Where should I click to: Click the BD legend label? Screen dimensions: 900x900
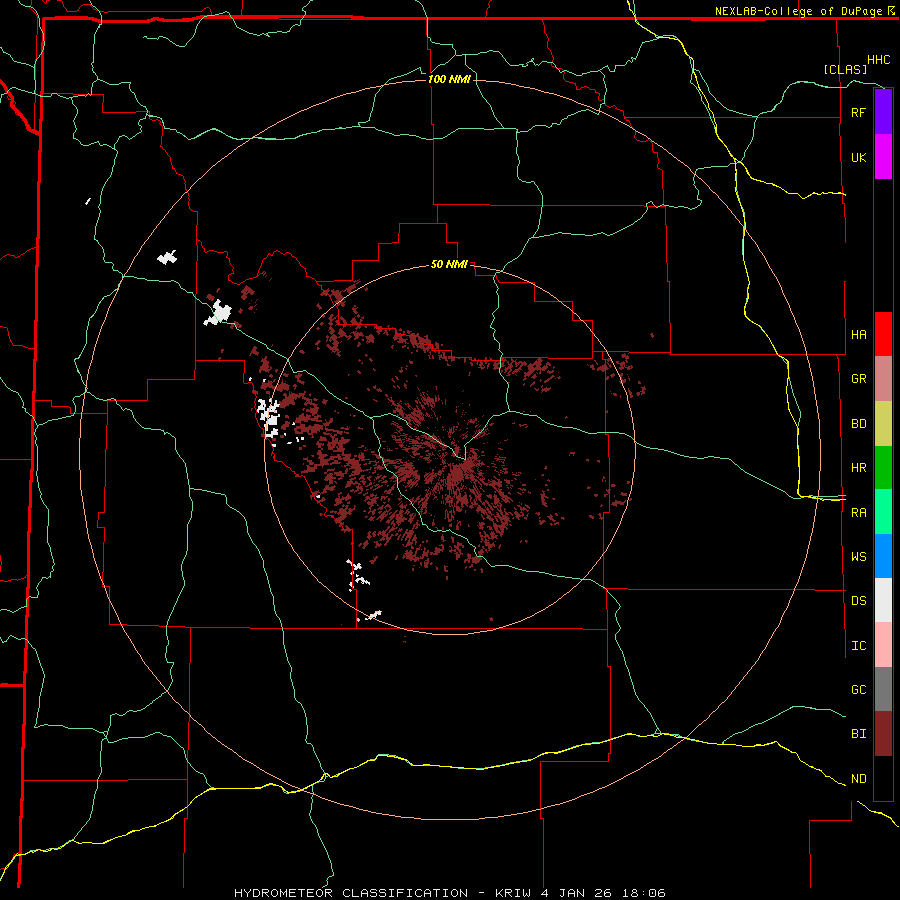point(858,424)
